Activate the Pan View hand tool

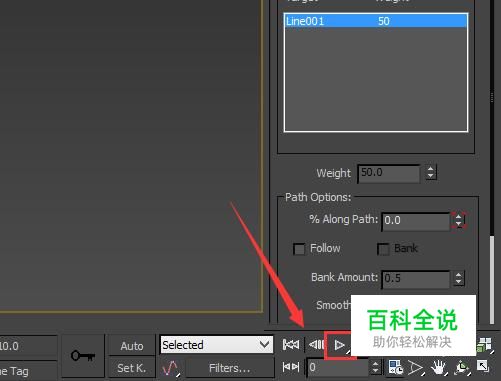tap(439, 368)
